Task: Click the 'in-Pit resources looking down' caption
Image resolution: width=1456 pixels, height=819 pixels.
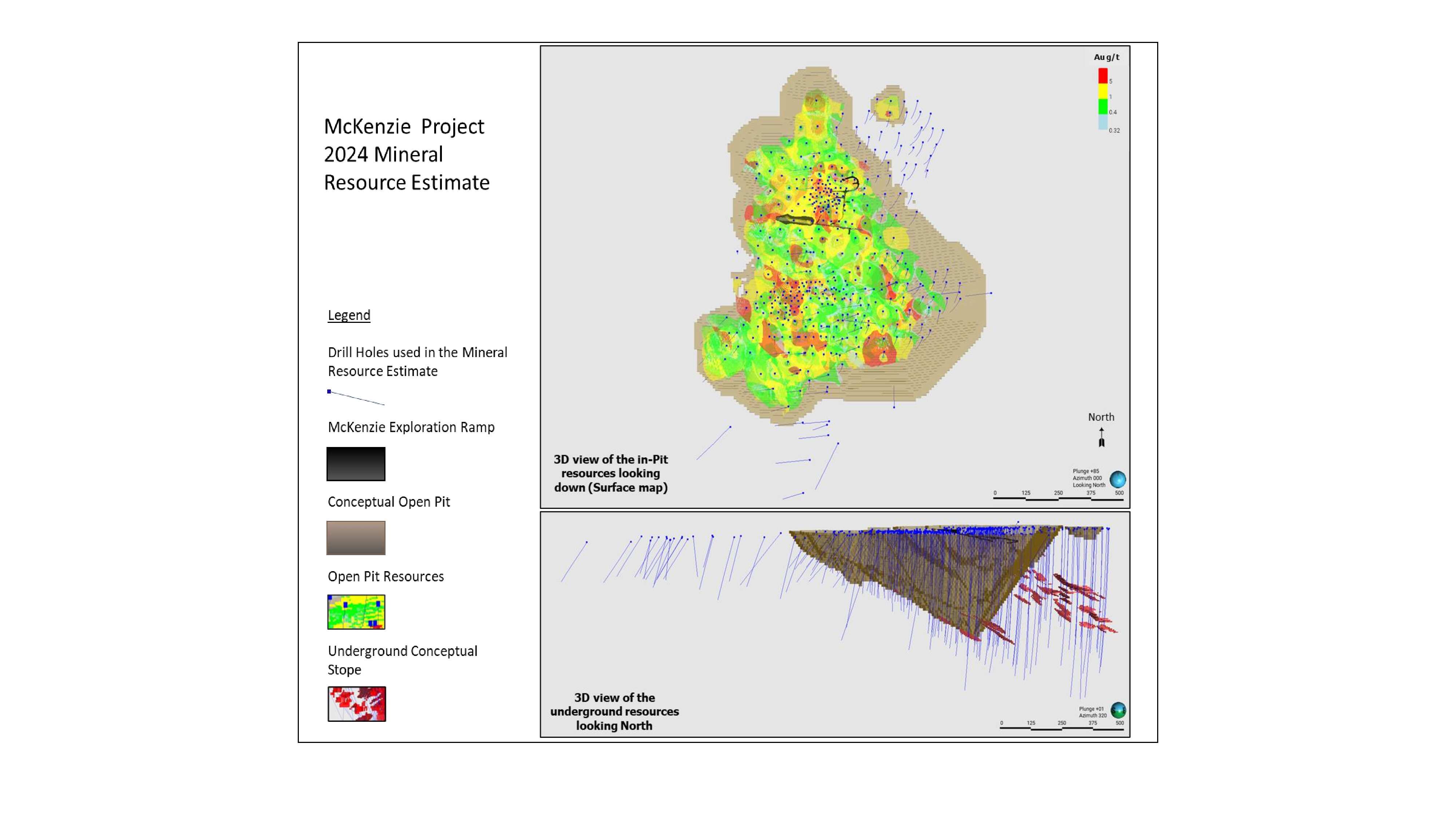Action: (610, 473)
